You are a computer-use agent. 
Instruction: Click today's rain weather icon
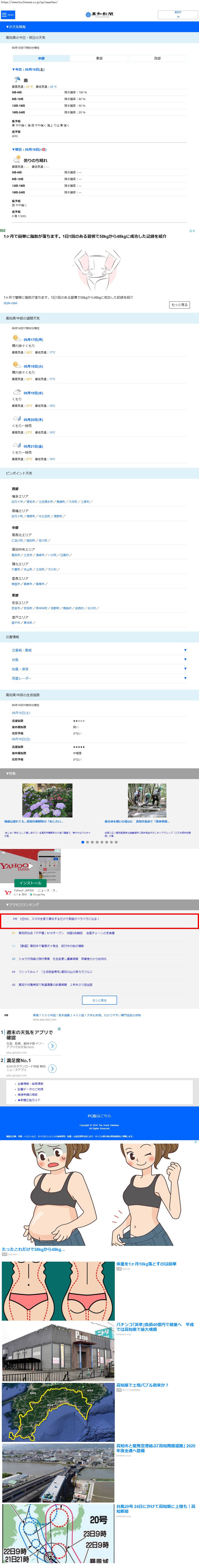click(x=17, y=80)
